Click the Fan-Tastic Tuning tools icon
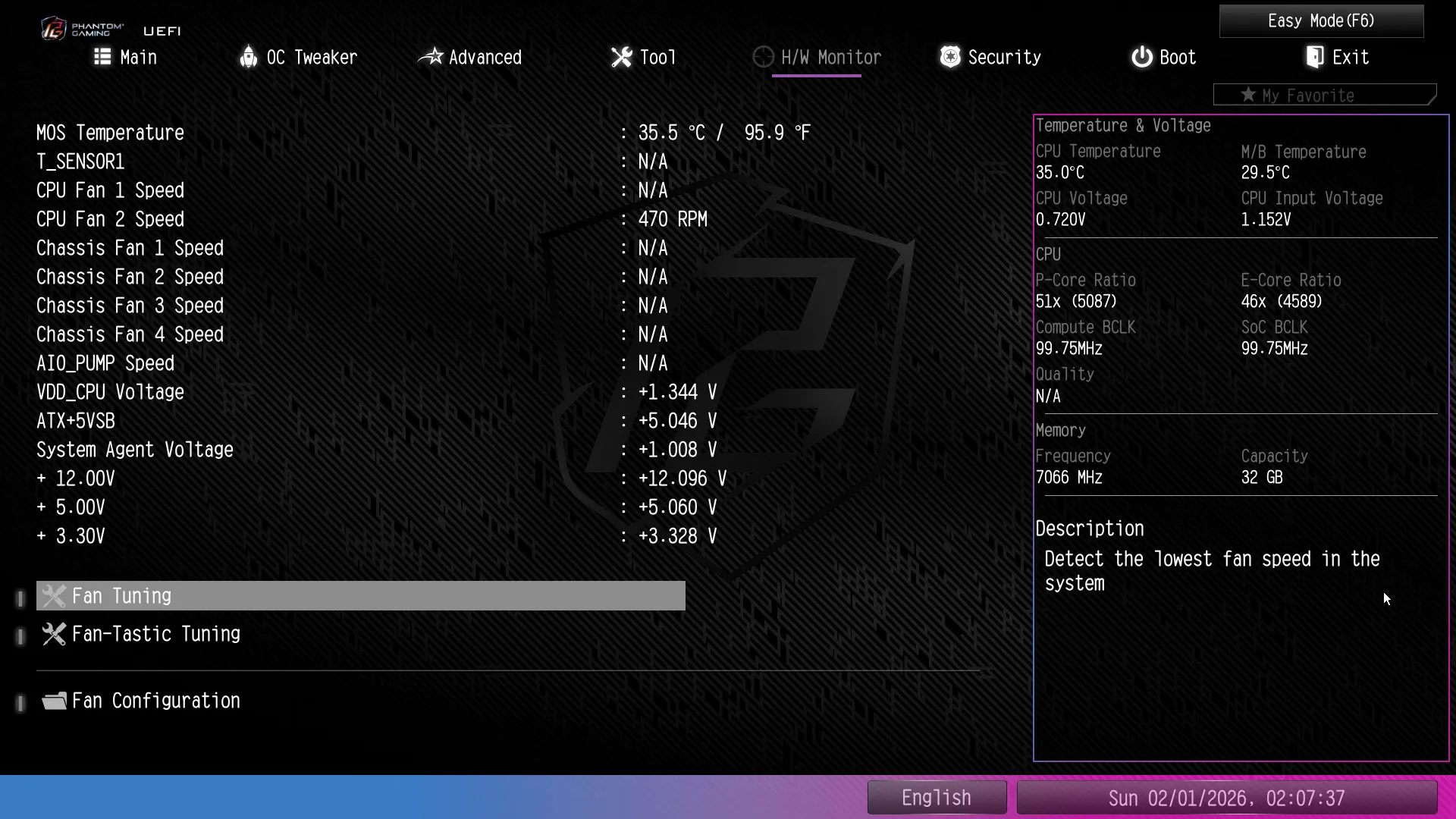The height and width of the screenshot is (819, 1456). [x=54, y=634]
